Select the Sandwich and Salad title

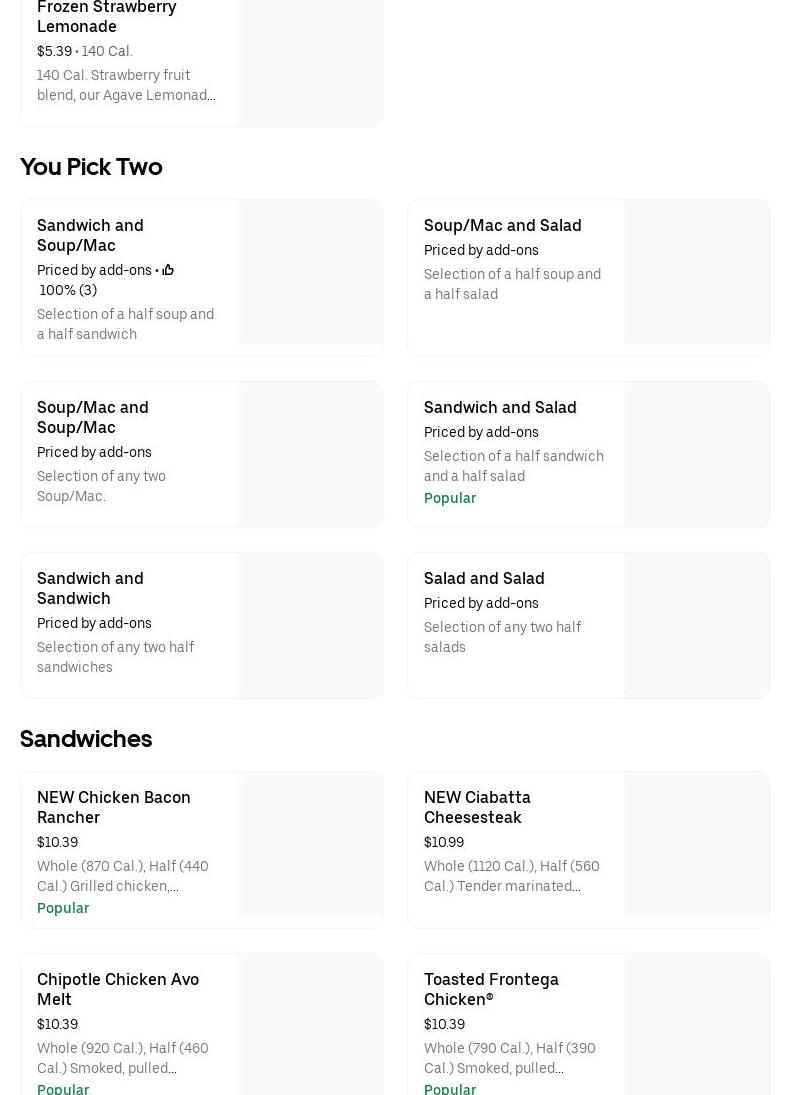pos(500,408)
